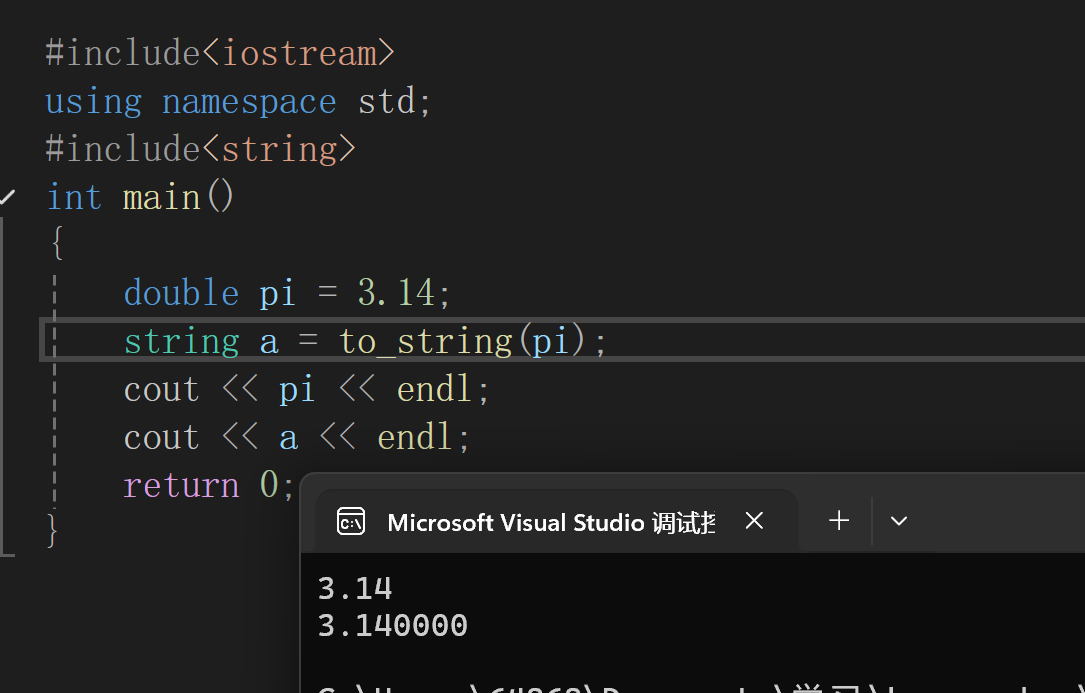Select the variable pi on the double declaration line
This screenshot has height=693, width=1085.
tap(277, 292)
